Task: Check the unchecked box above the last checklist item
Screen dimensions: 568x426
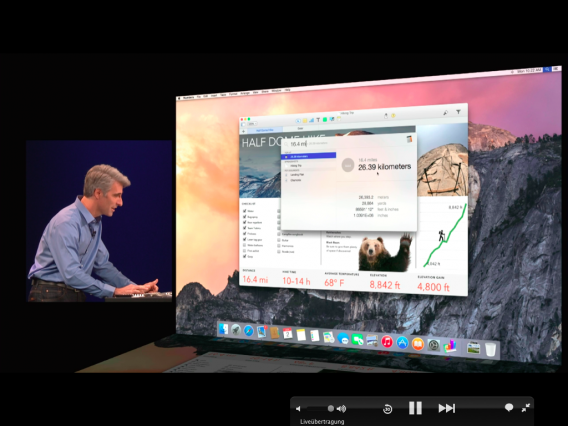Action: click(x=245, y=251)
